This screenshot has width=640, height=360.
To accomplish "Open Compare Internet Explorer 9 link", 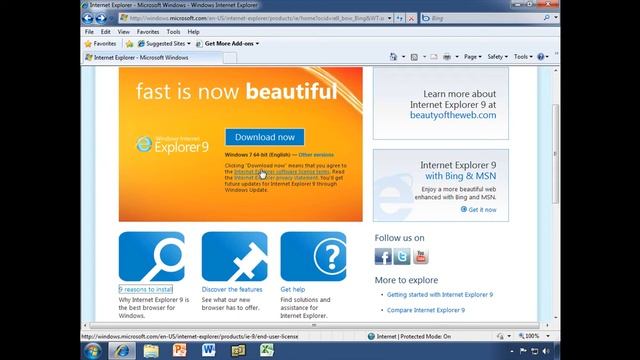I will tap(426, 310).
